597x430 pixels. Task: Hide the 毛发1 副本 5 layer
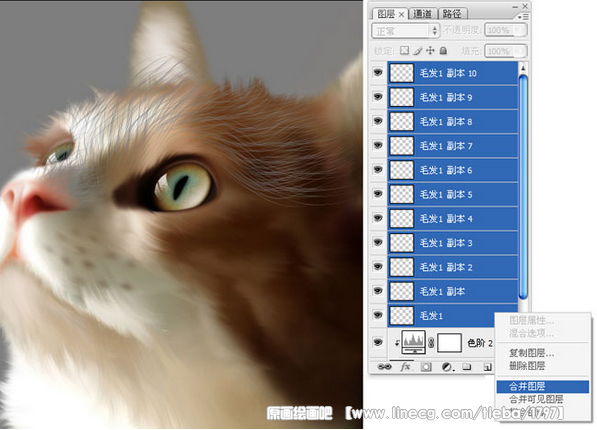[x=378, y=193]
